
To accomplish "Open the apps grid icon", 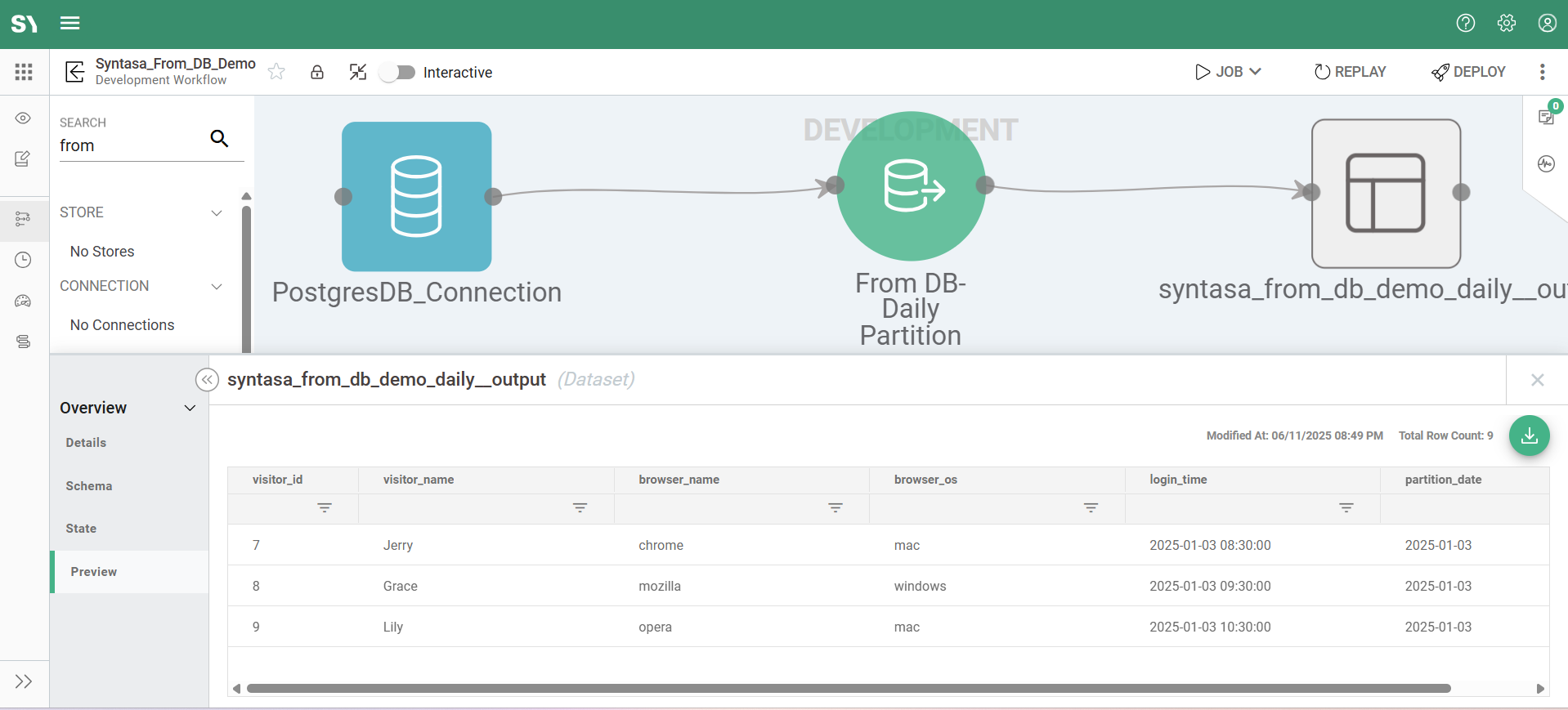I will (x=24, y=72).
